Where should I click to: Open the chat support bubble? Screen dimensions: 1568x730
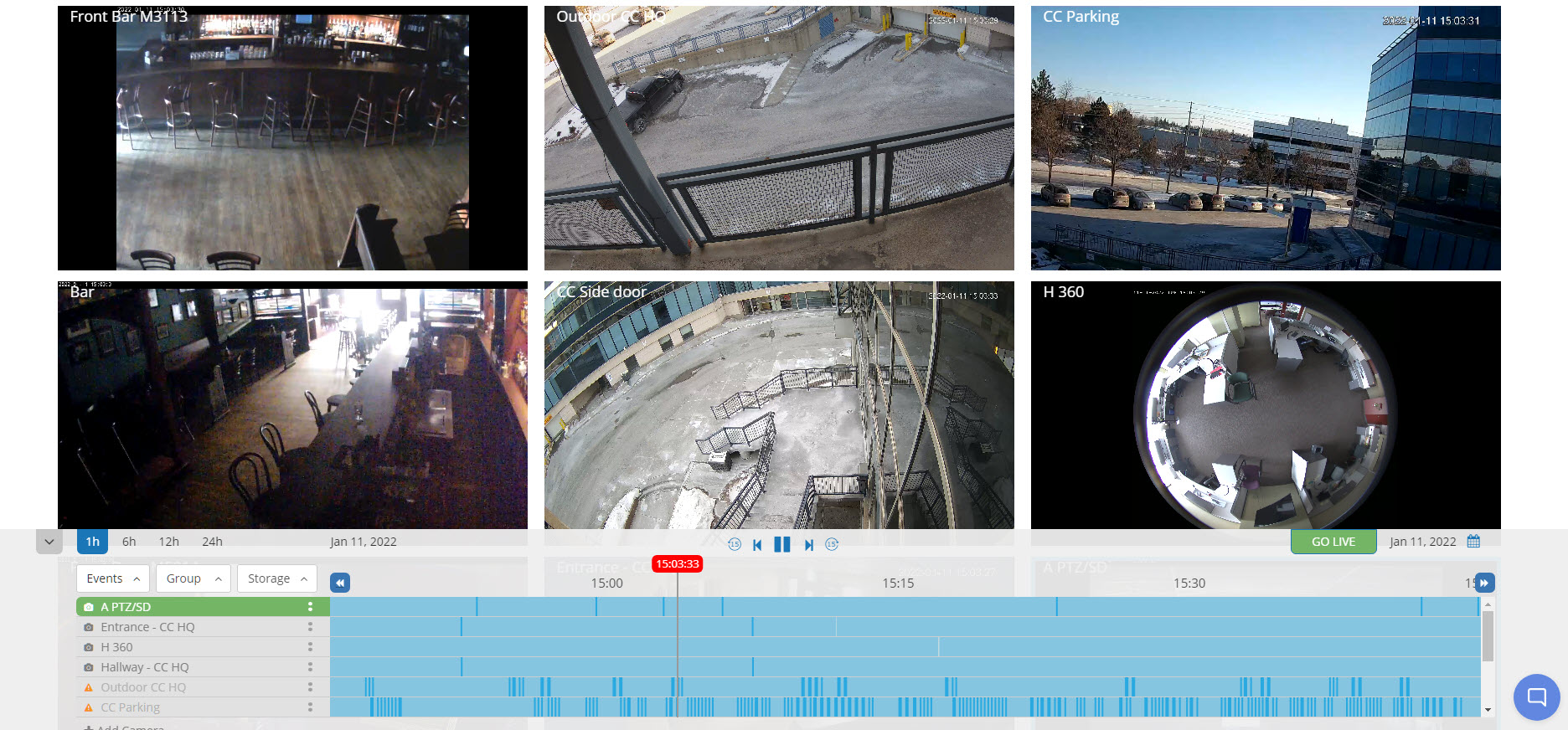[1536, 697]
